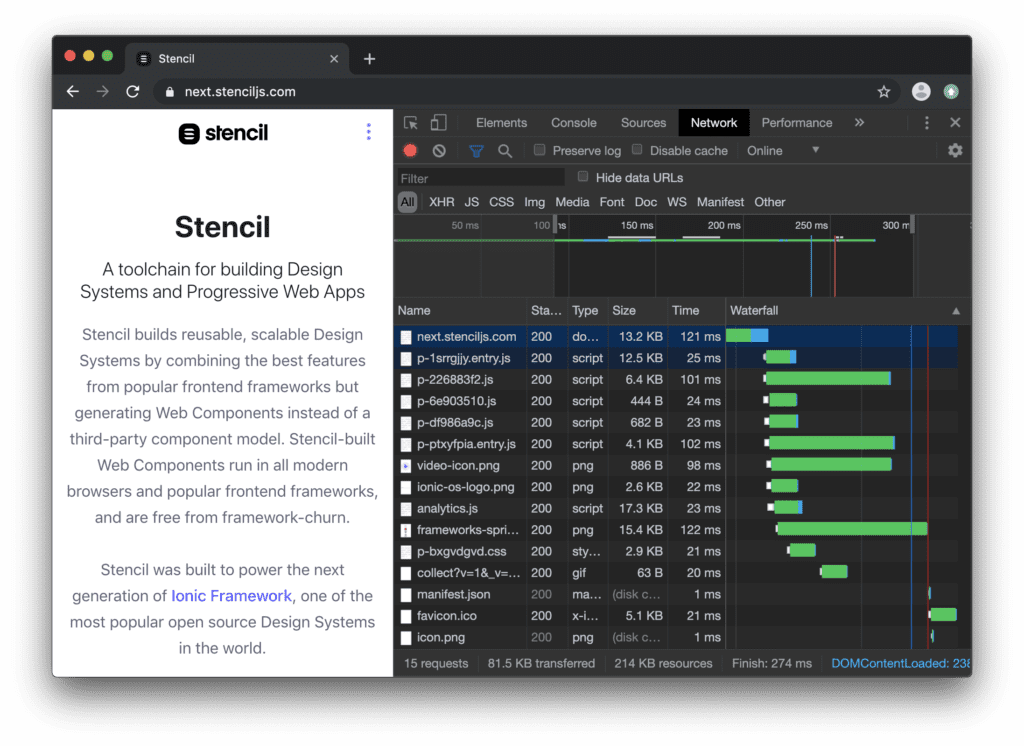Select the Network tab
Screen dimensions: 1024x746
tap(713, 123)
